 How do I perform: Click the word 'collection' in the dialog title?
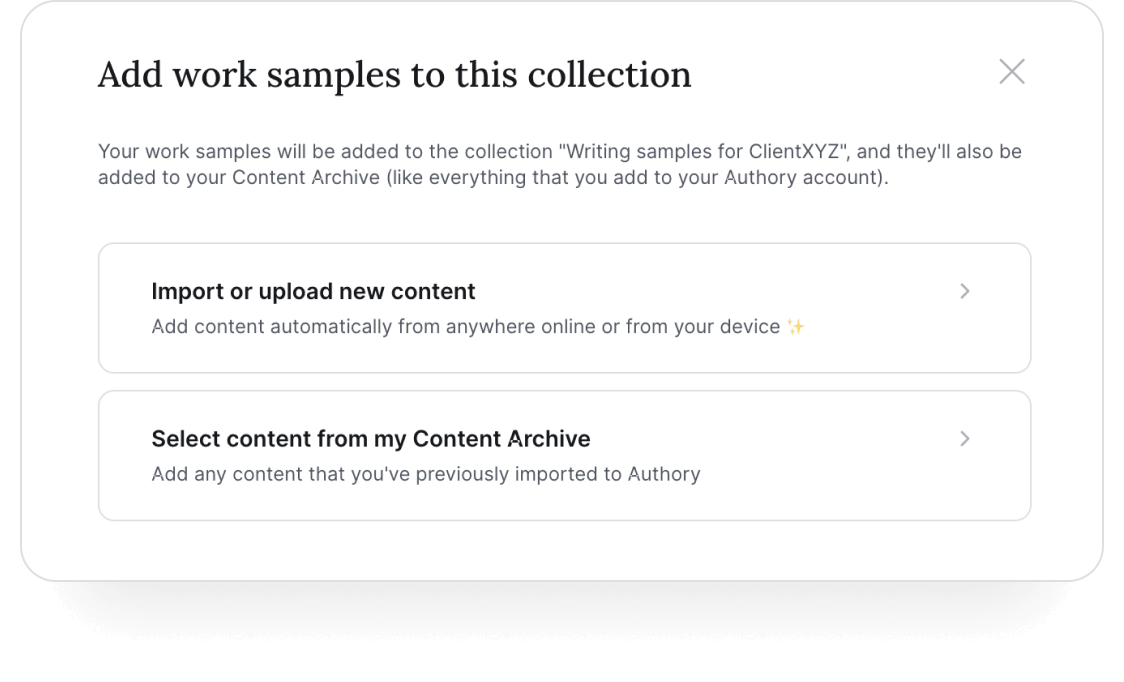click(609, 75)
